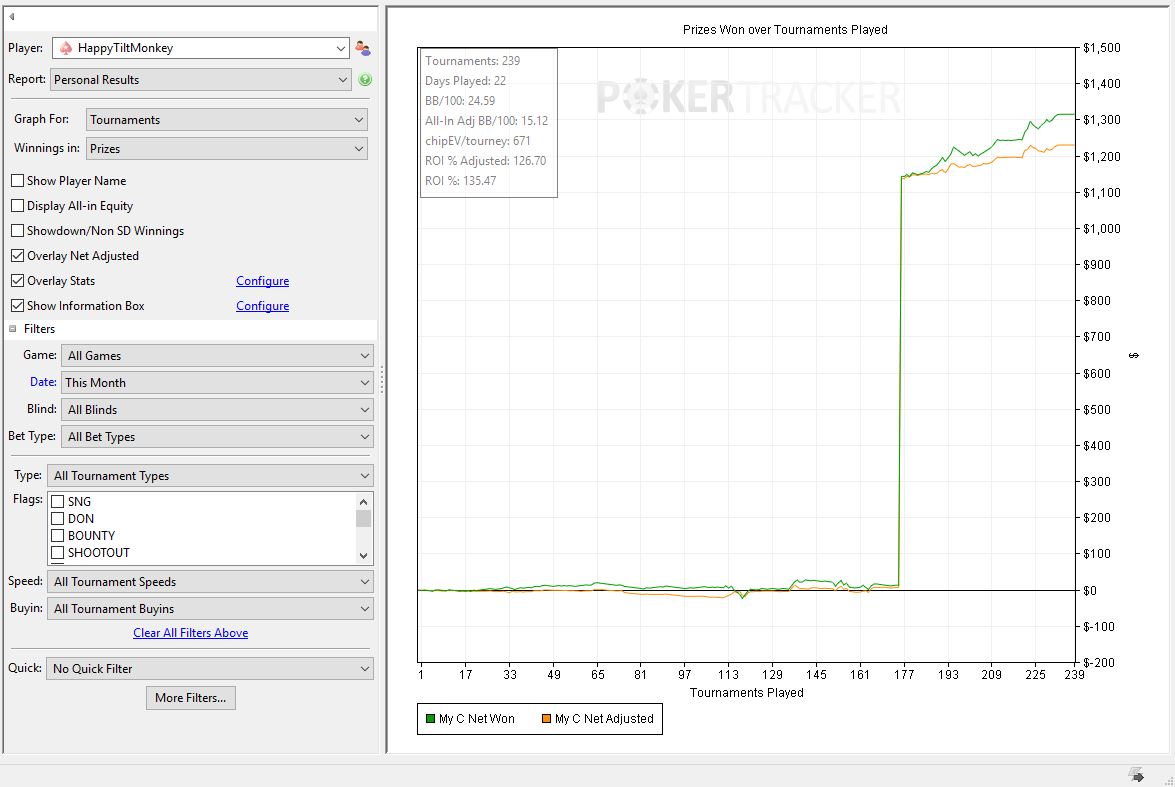Open the Graph For Tournaments dropdown
The width and height of the screenshot is (1175, 787).
click(227, 120)
